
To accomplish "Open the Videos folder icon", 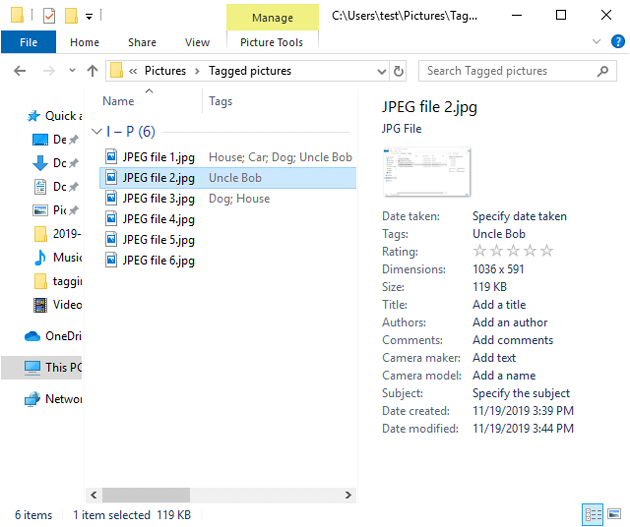I will pos(40,305).
